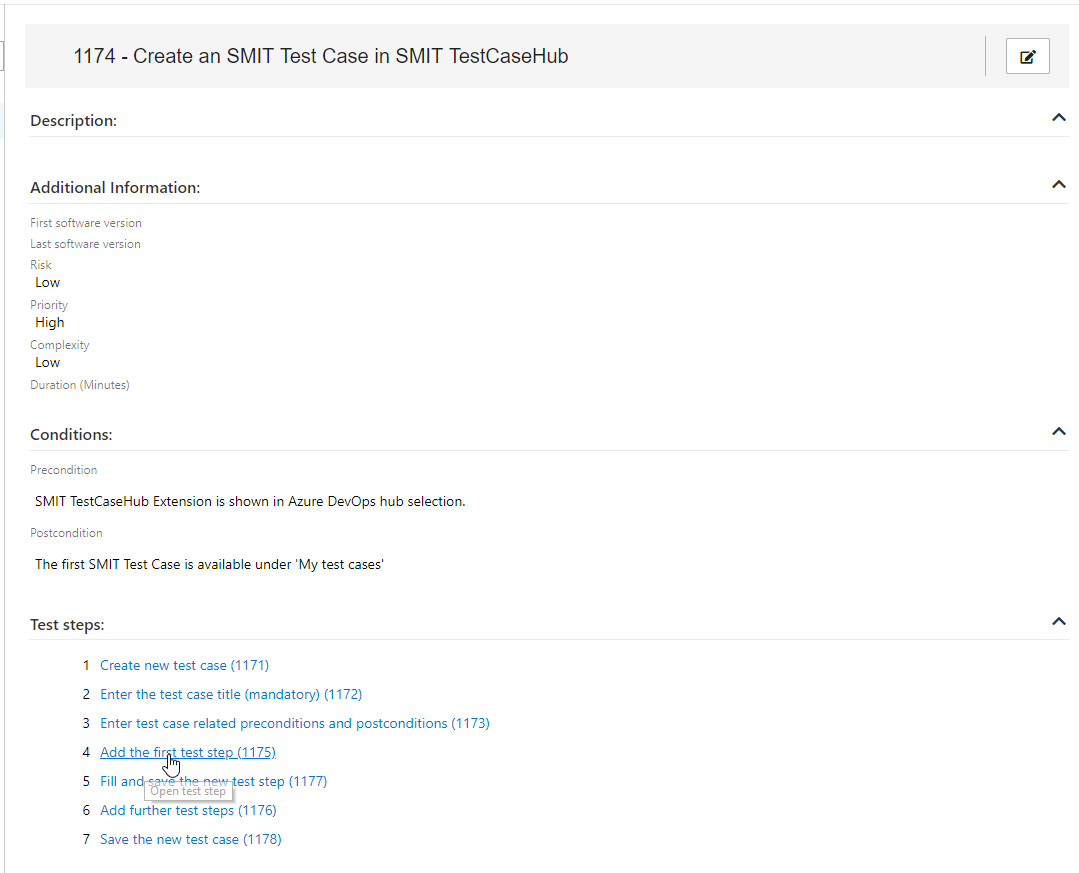Click the collapsed panel tab on the left edge

(x=3, y=56)
